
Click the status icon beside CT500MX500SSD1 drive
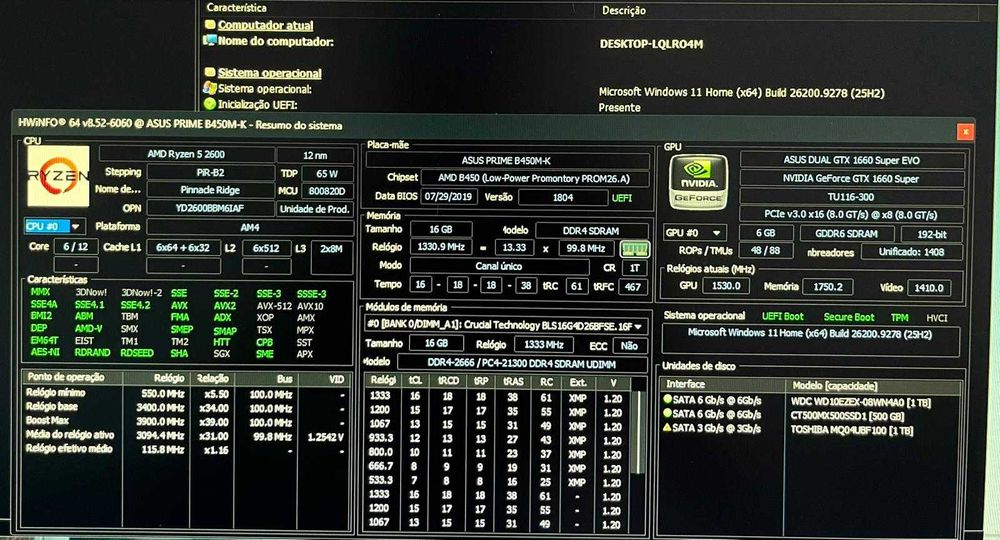point(668,414)
